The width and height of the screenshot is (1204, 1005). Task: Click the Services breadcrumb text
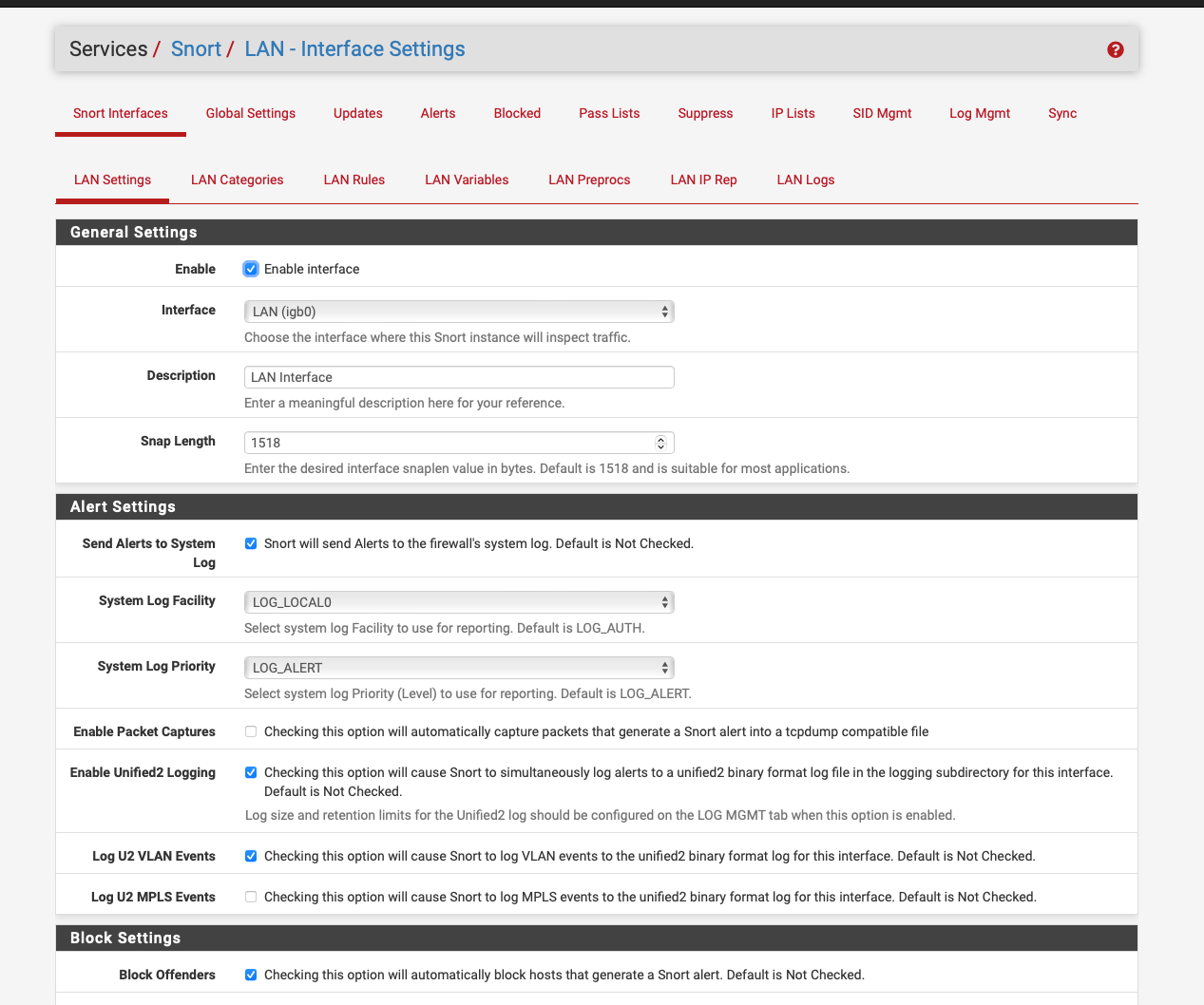pos(108,48)
